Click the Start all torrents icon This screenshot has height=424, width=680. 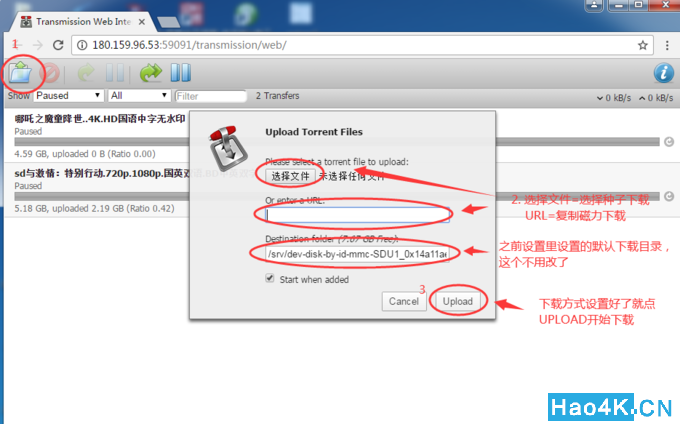pos(150,73)
